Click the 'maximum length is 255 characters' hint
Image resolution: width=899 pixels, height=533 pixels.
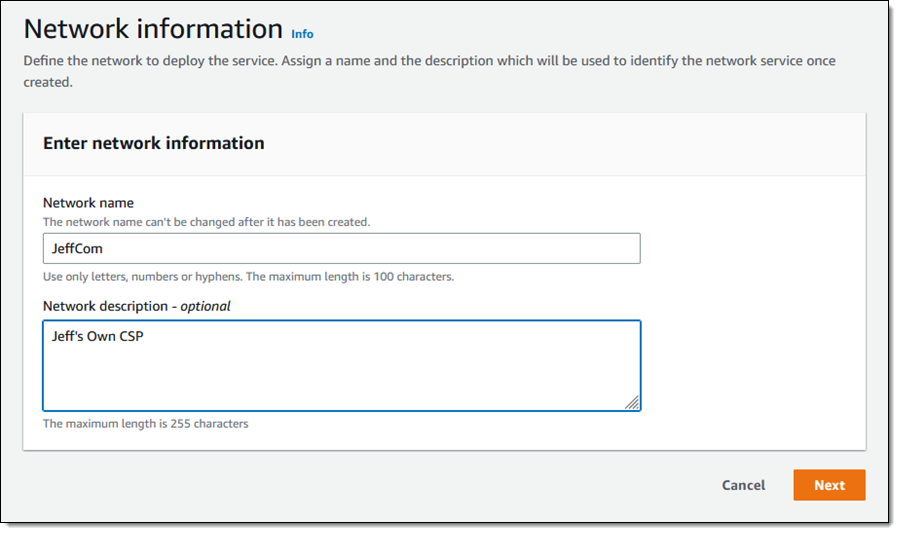pyautogui.click(x=146, y=424)
